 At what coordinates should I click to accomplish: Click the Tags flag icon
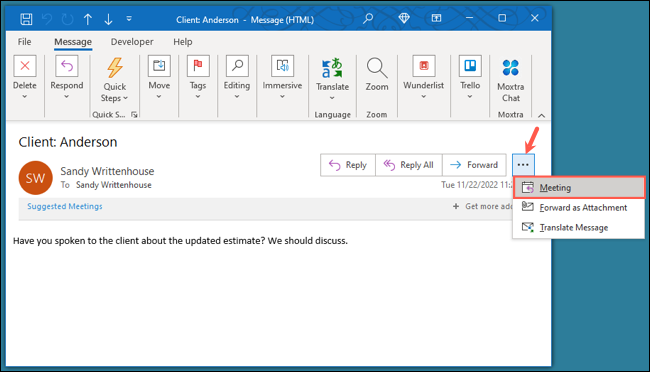click(x=198, y=66)
